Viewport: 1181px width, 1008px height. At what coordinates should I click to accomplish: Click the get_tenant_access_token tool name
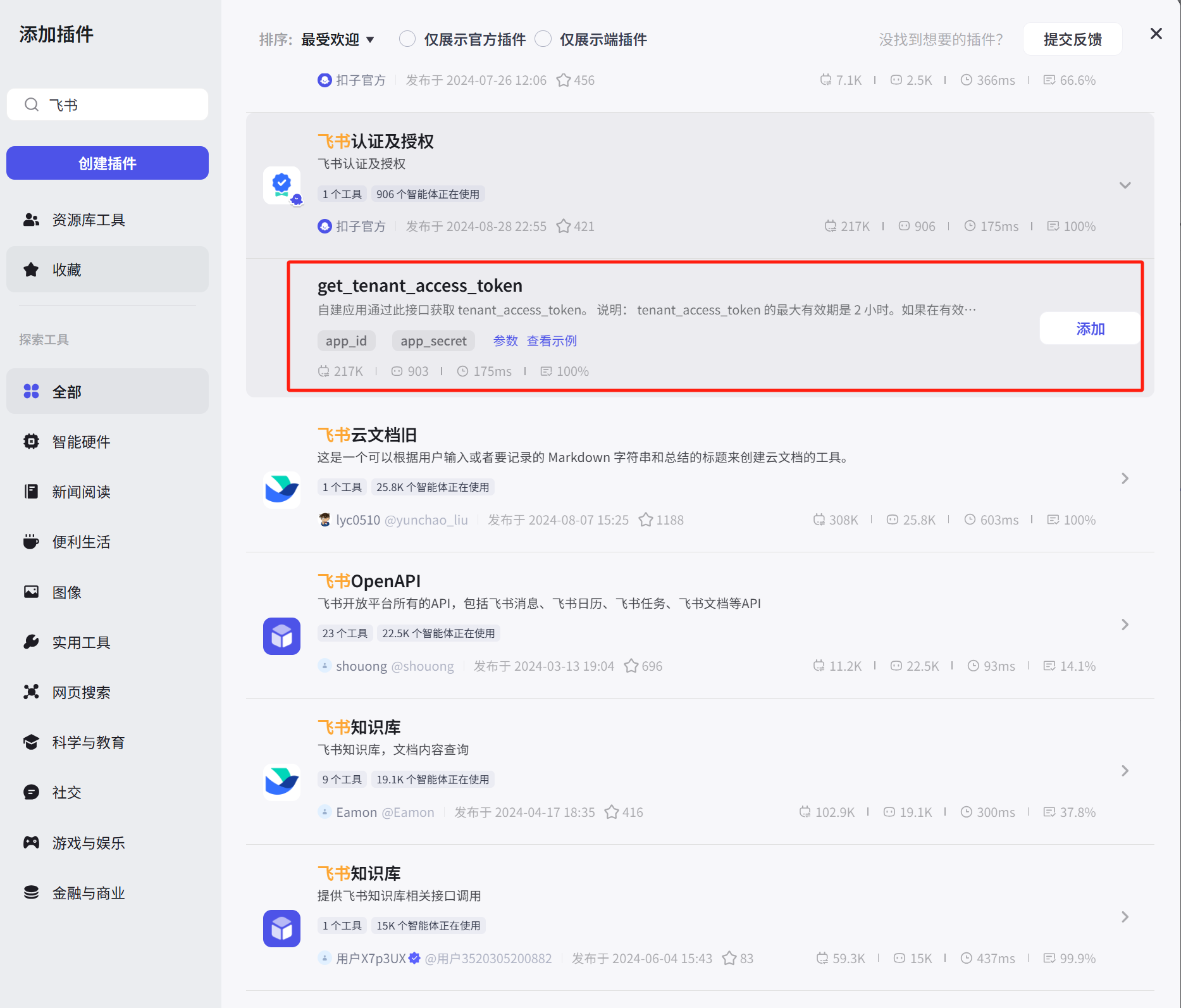pyautogui.click(x=420, y=285)
